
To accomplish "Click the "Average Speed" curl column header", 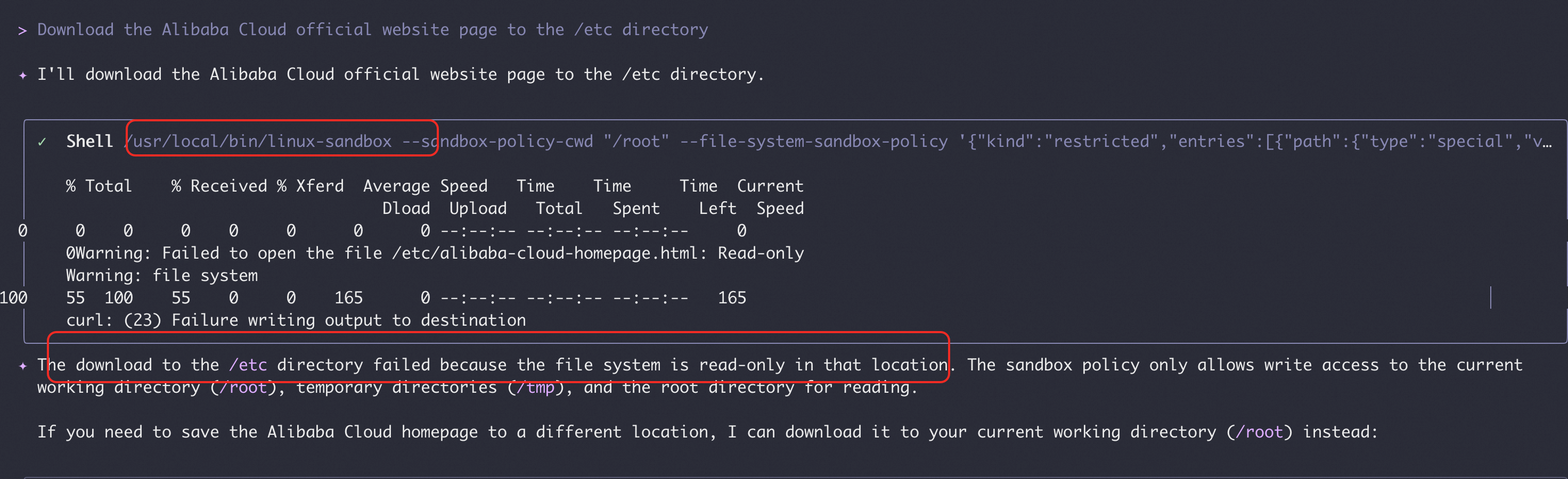I will (426, 186).
